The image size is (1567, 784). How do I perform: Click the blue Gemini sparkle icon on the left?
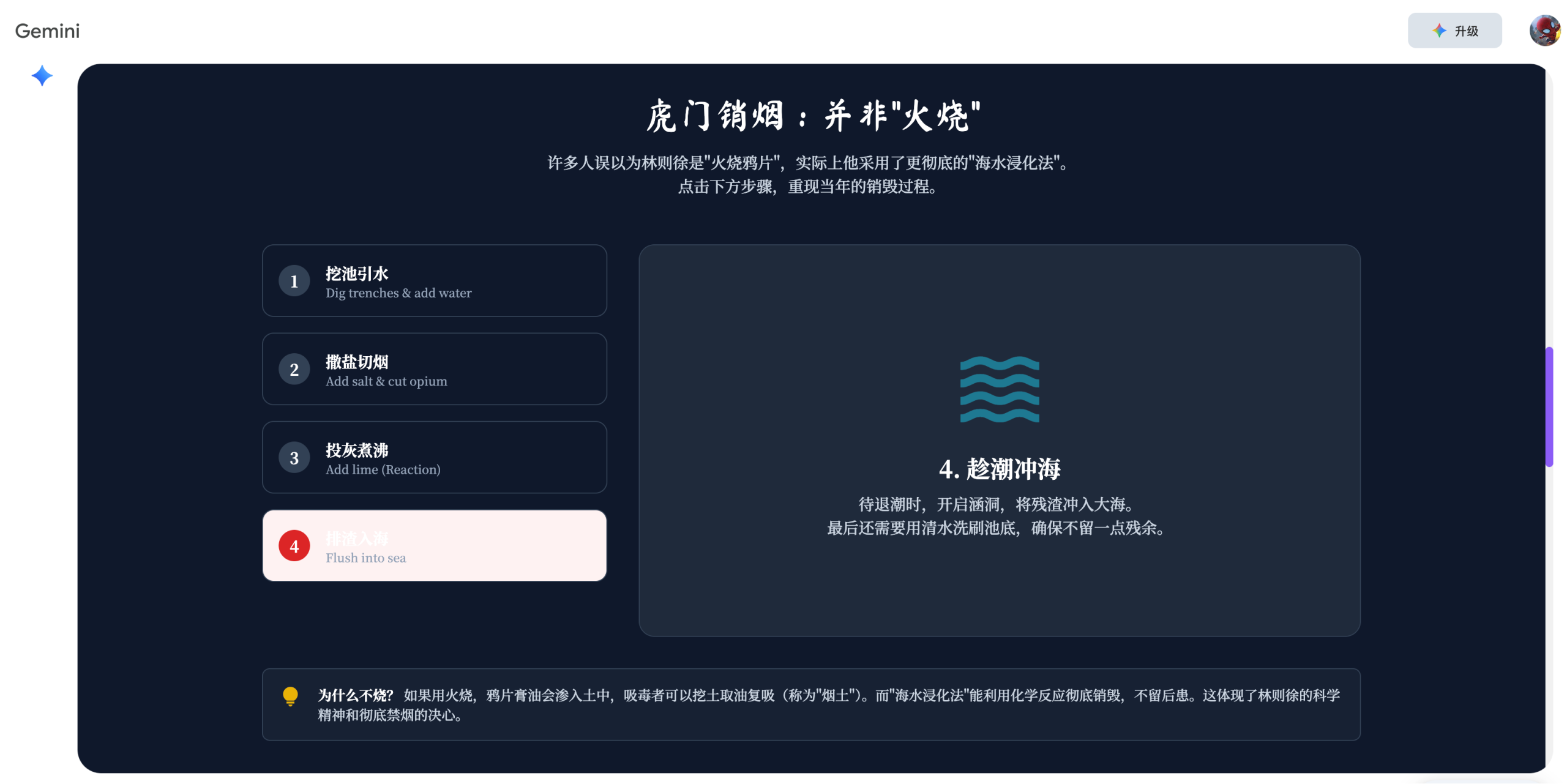(x=41, y=76)
